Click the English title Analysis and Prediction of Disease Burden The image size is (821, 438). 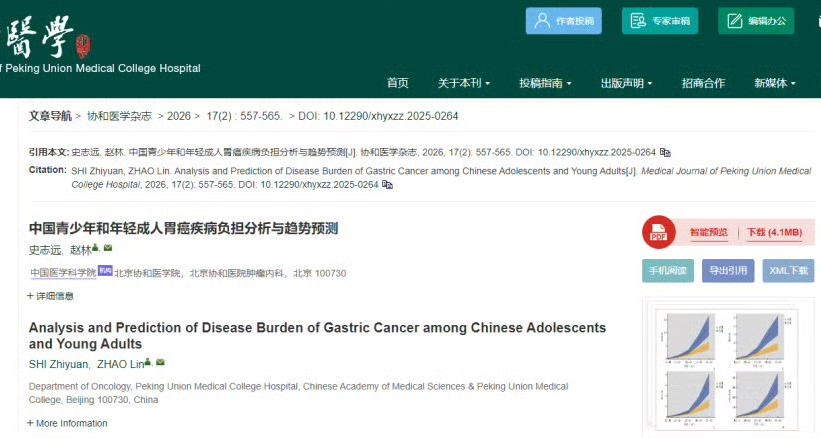click(317, 335)
